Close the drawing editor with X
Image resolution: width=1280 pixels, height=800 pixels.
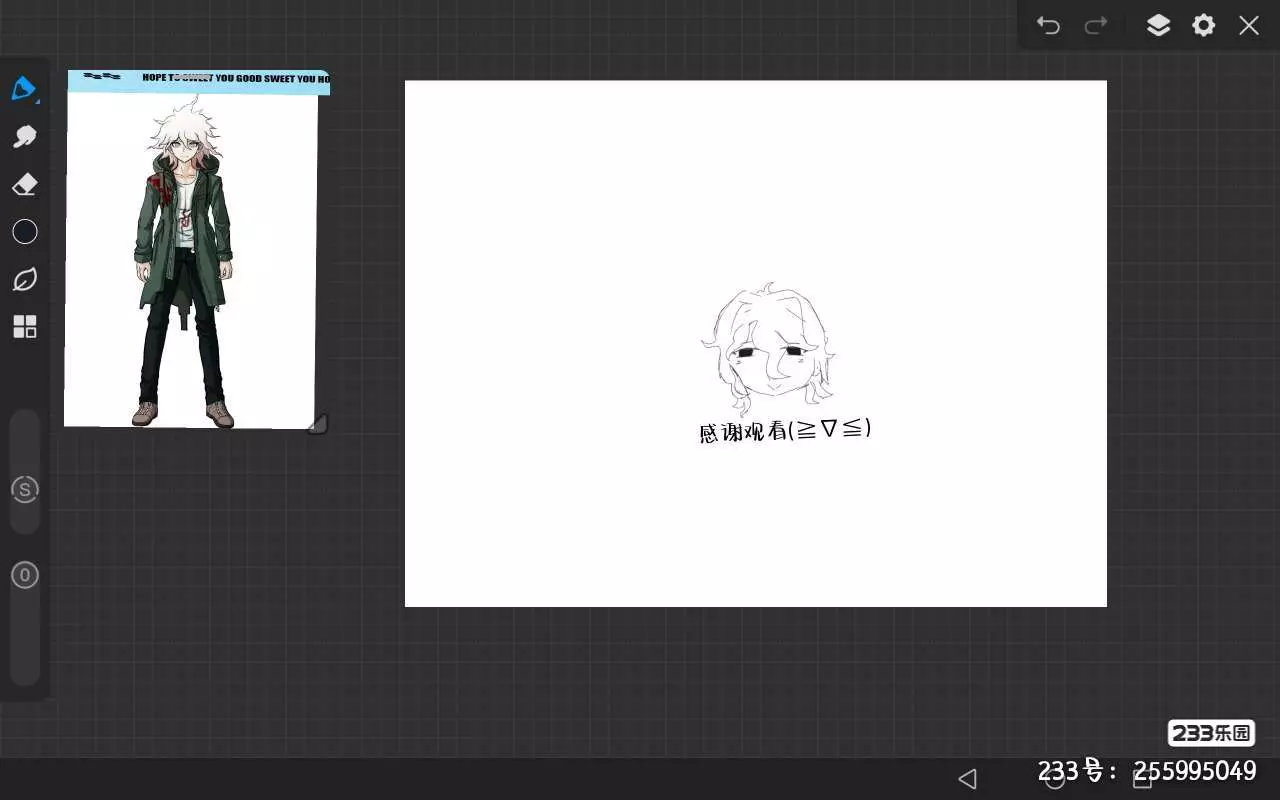1249,25
